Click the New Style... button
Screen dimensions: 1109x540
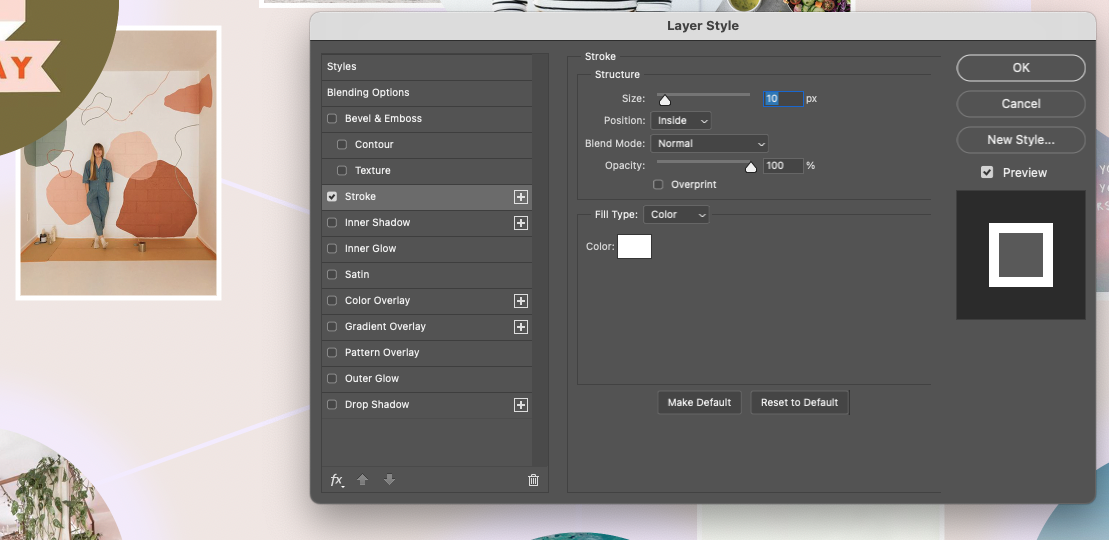pyautogui.click(x=1021, y=140)
